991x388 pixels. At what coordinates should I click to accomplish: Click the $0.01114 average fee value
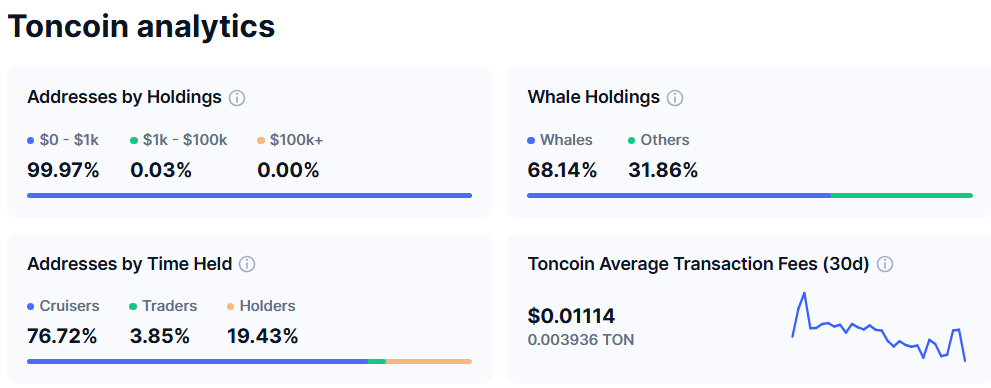(571, 316)
